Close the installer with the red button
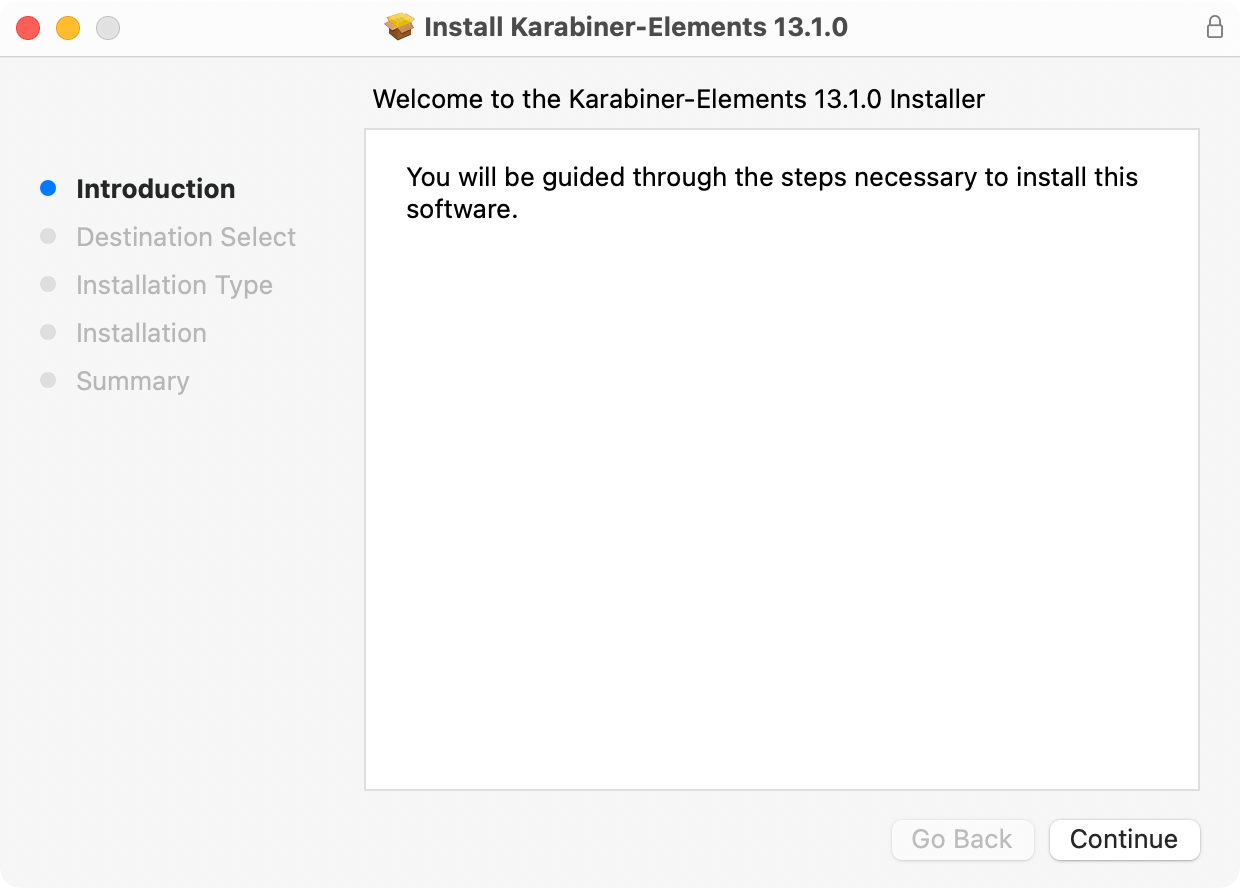Screen dimensions: 1240x888 28,28
